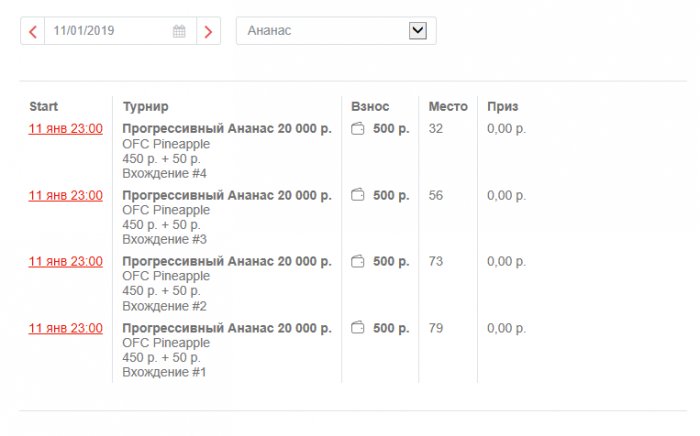Open start time link for Вхождение #1
700x436 pixels.
coord(66,328)
